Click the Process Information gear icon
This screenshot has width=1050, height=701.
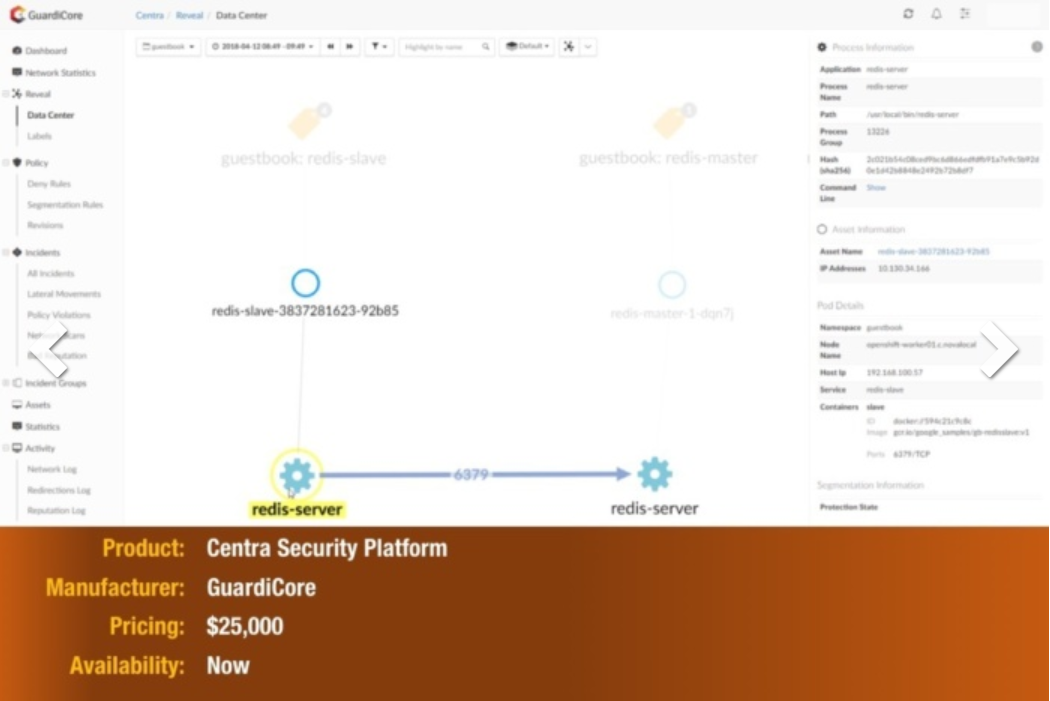click(822, 48)
